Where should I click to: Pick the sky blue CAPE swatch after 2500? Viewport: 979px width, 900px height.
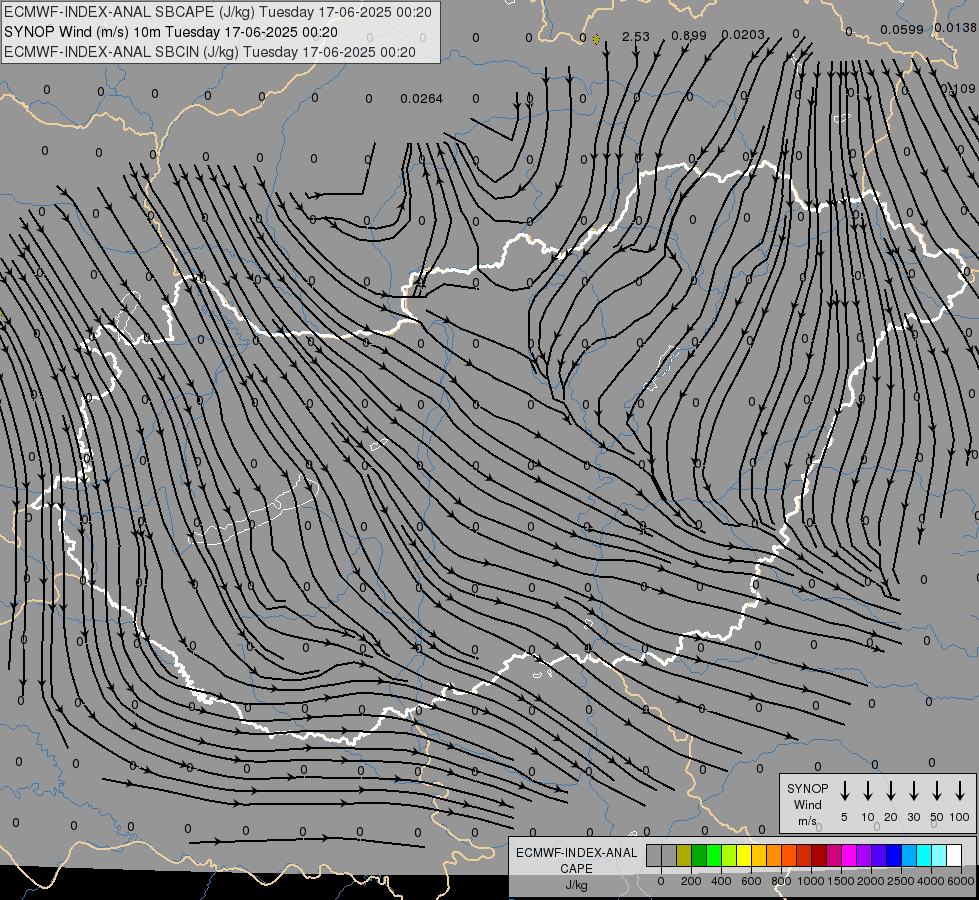(x=908, y=855)
